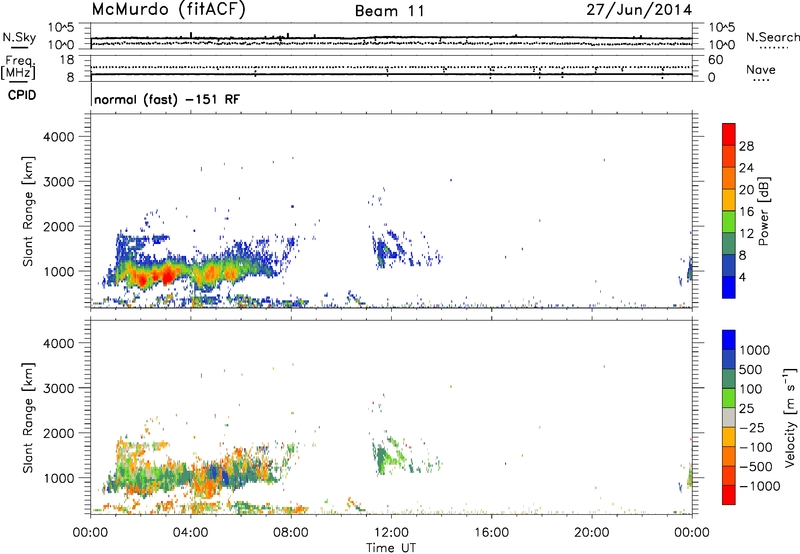Click the 2000 tick in power panel
Screen dimensions: 800x554
(58, 226)
